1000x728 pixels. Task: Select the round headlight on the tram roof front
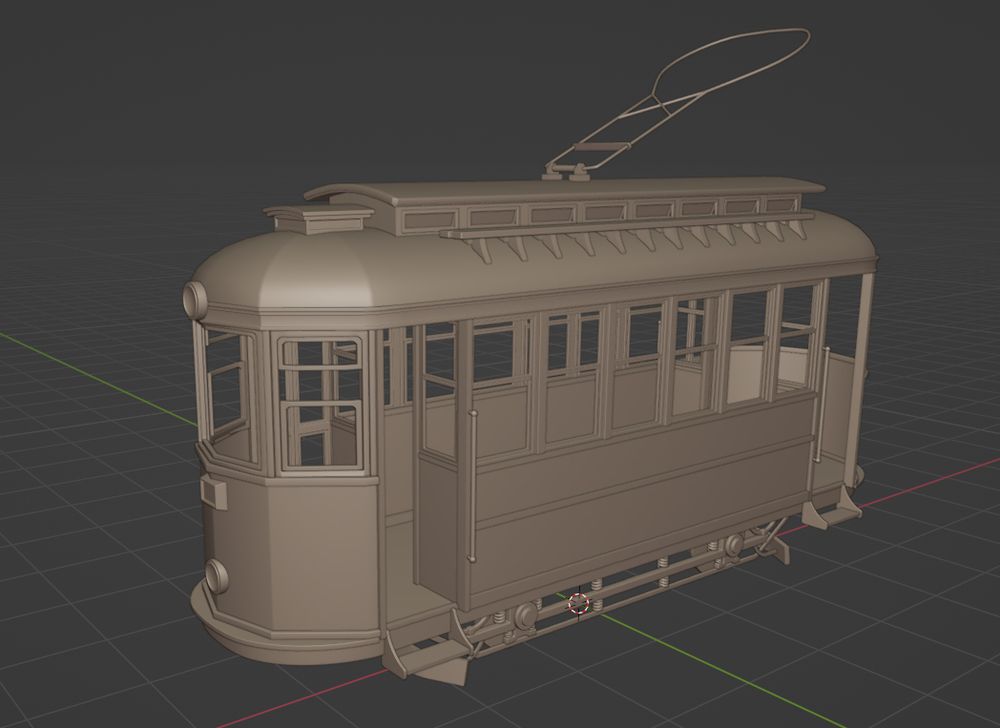(195, 300)
